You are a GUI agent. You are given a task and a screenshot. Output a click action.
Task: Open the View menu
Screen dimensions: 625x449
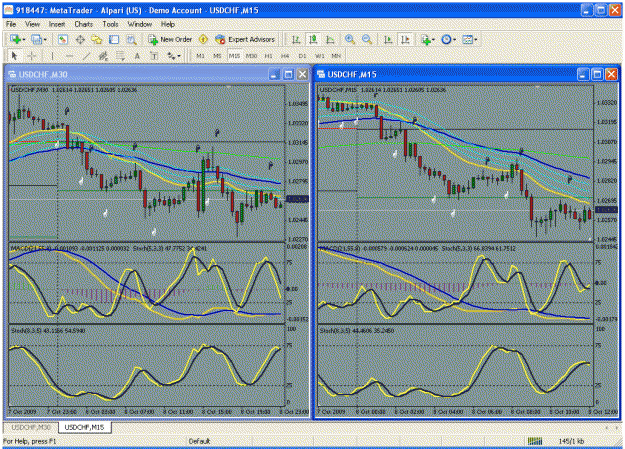[x=32, y=24]
